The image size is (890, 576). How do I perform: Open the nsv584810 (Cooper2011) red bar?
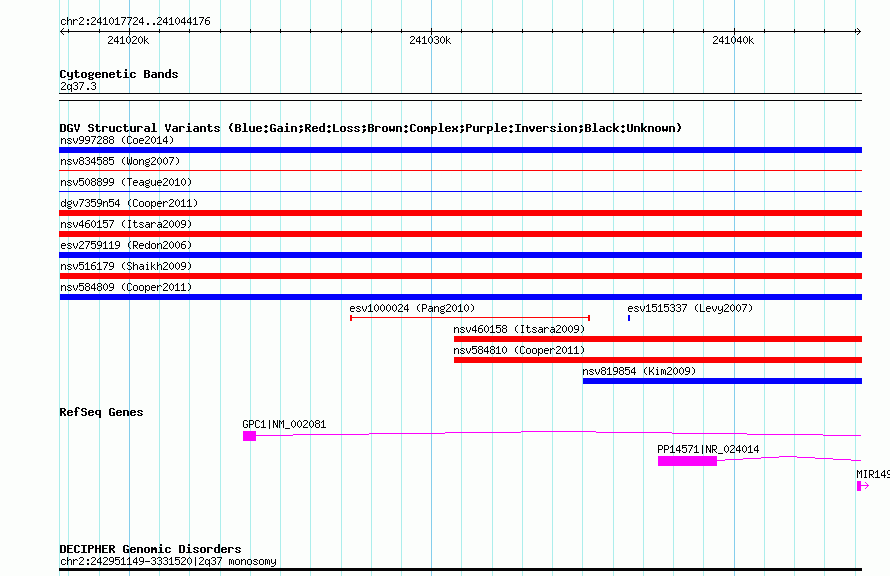(658, 360)
